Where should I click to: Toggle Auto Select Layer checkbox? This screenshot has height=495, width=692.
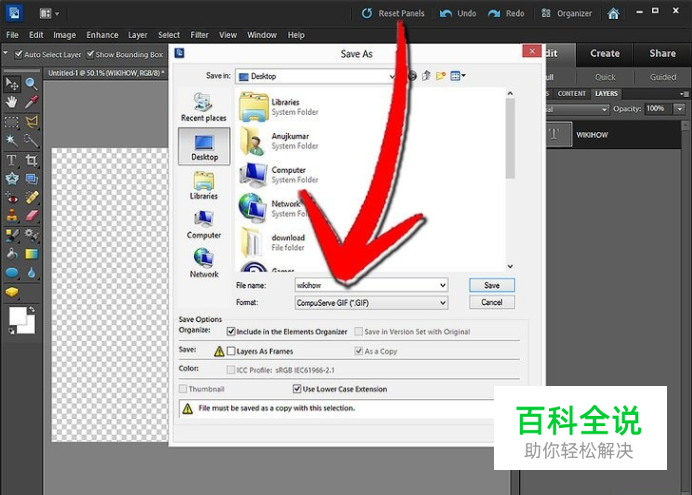click(19, 54)
